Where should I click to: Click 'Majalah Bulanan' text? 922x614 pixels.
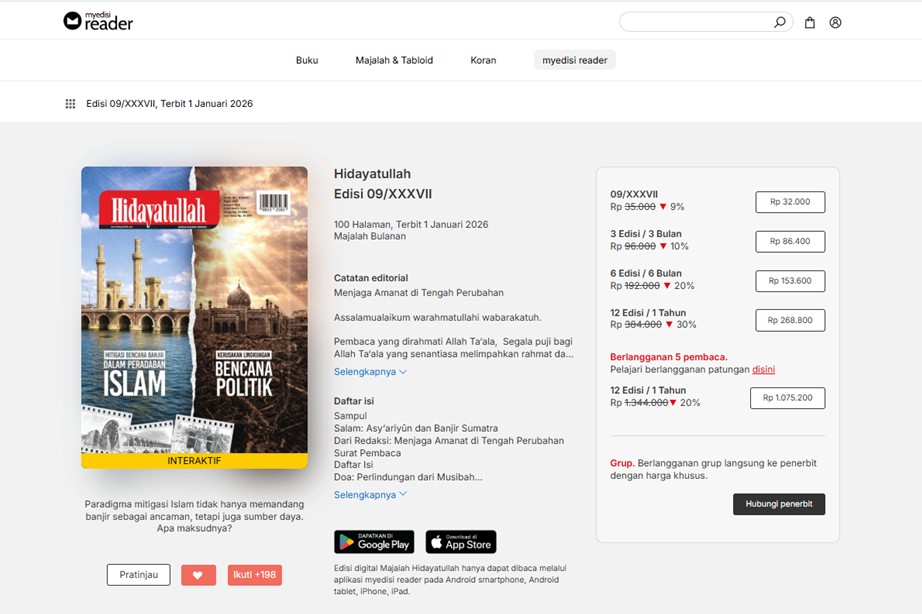click(x=370, y=236)
